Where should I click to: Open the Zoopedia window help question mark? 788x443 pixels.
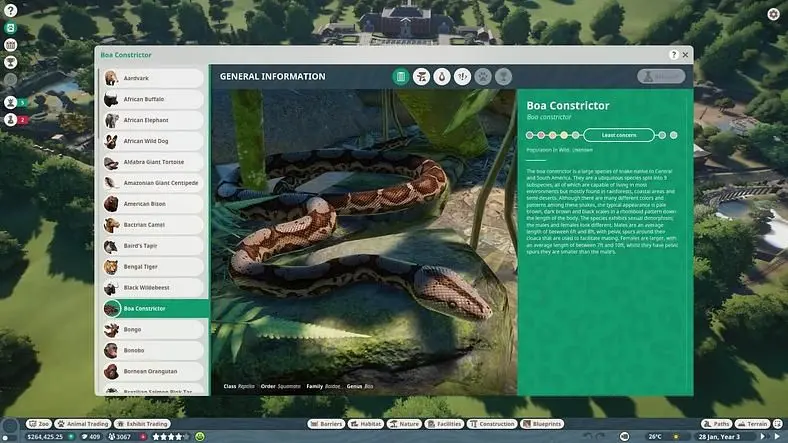point(673,55)
